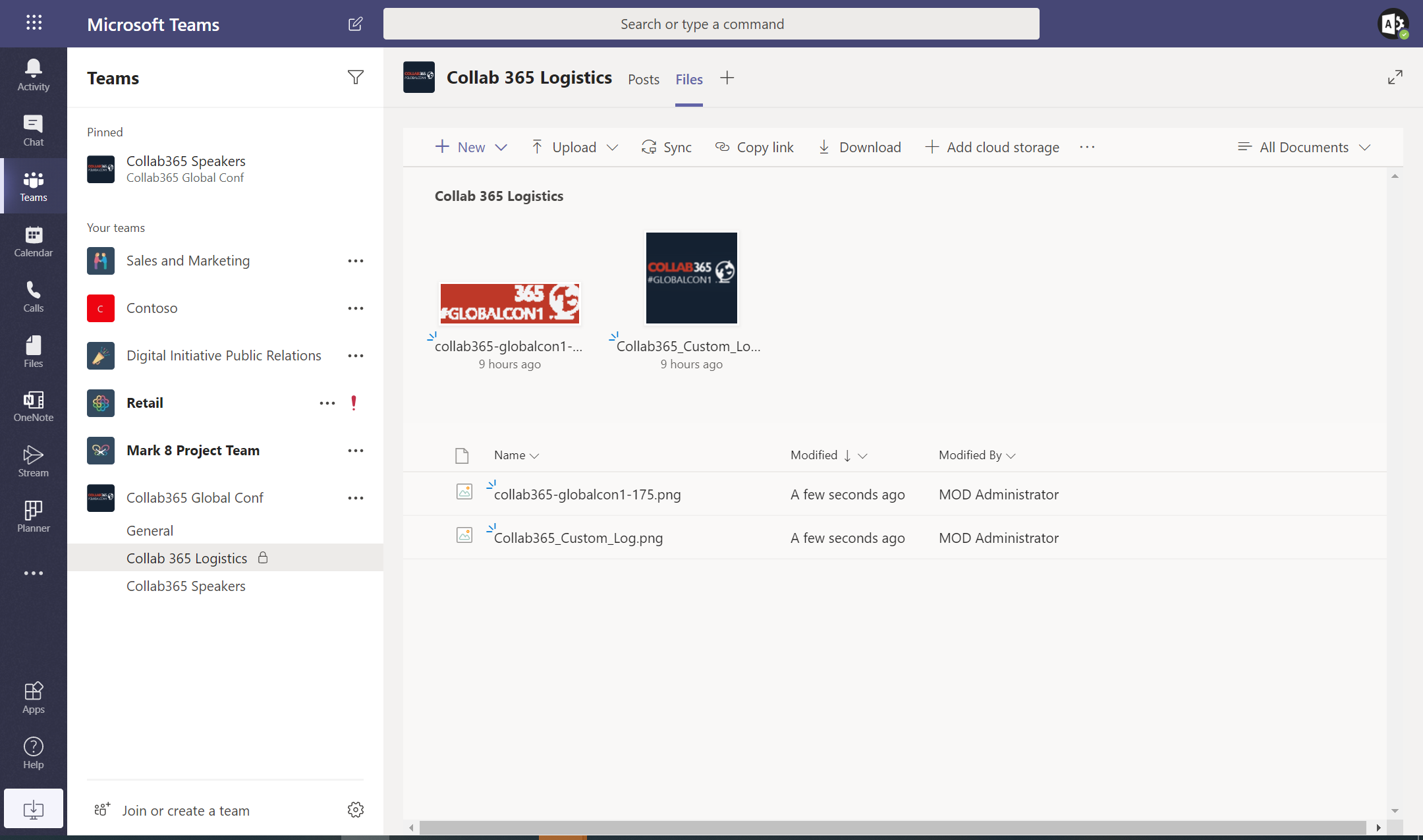
Task: Open Calendar in the left rail
Action: click(34, 241)
